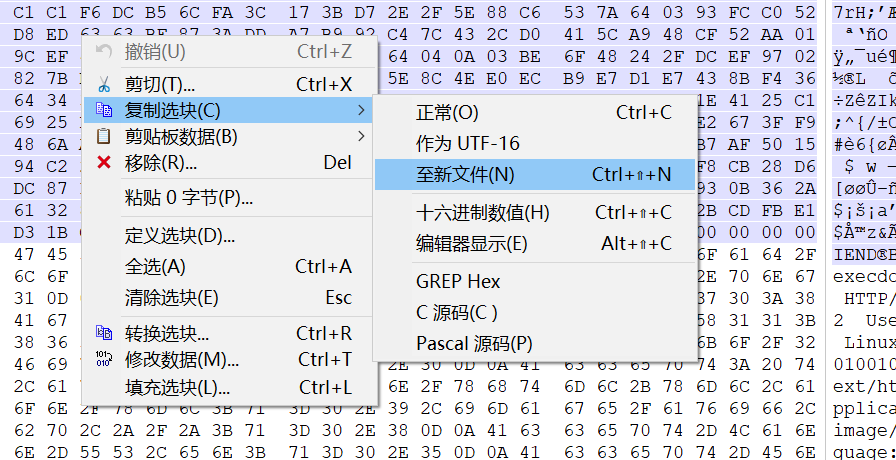Viewport: 896px width, 460px height.
Task: Click the Convert Block (转换选块) icon
Action: [x=103, y=334]
